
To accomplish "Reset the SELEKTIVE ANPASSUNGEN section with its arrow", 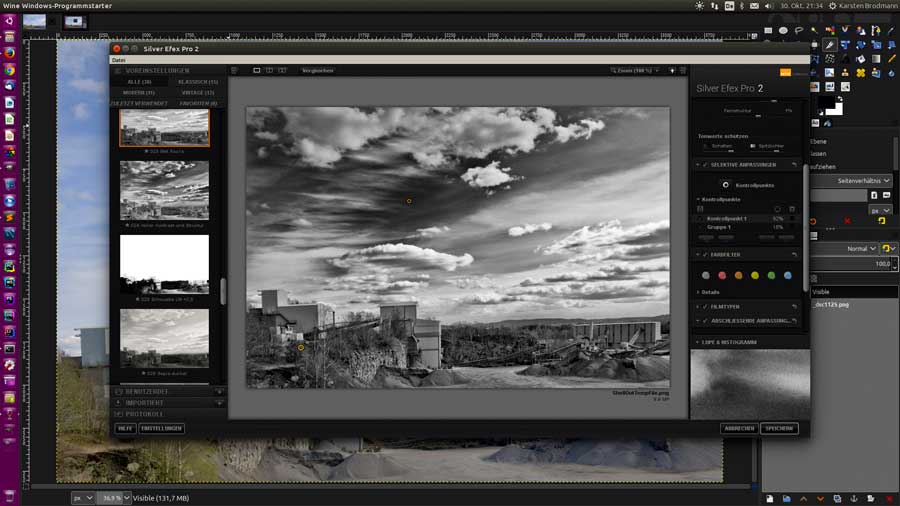I will coord(794,165).
